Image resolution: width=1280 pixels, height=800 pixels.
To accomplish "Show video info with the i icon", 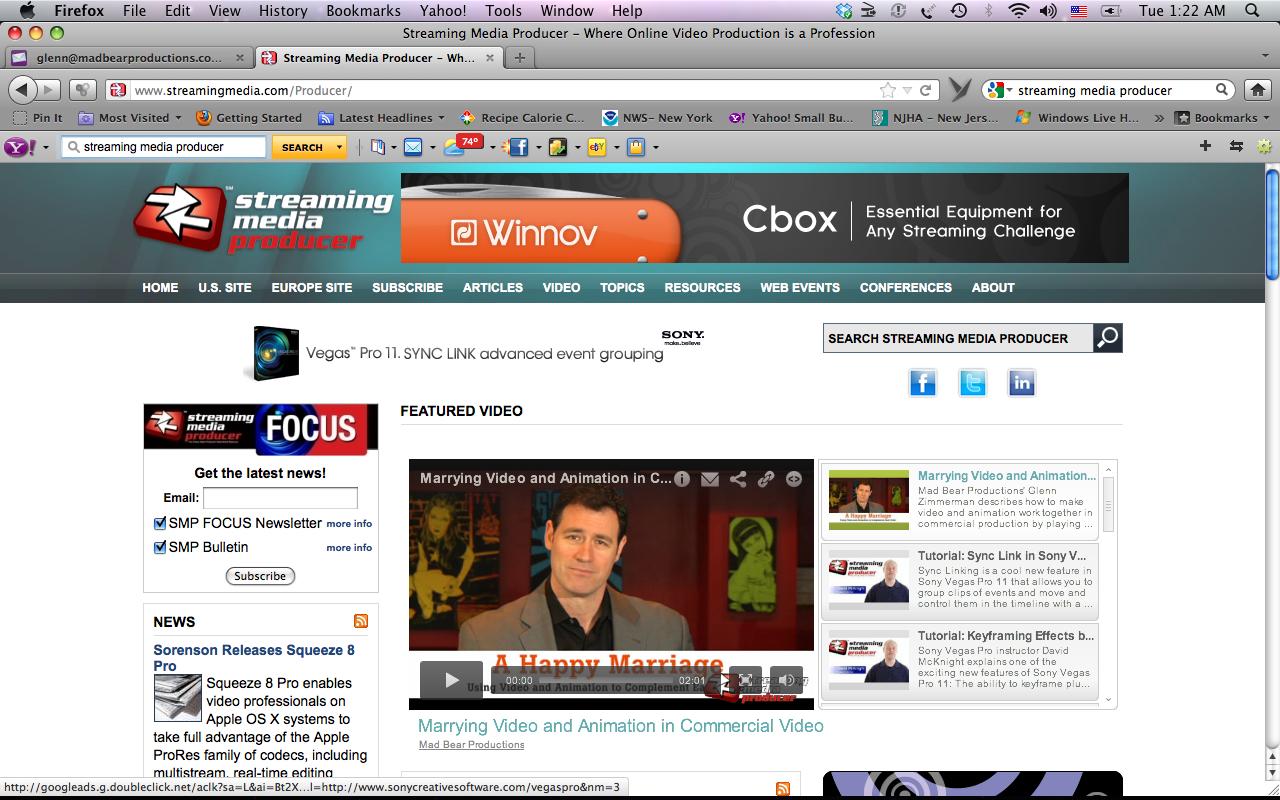I will pyautogui.click(x=682, y=479).
